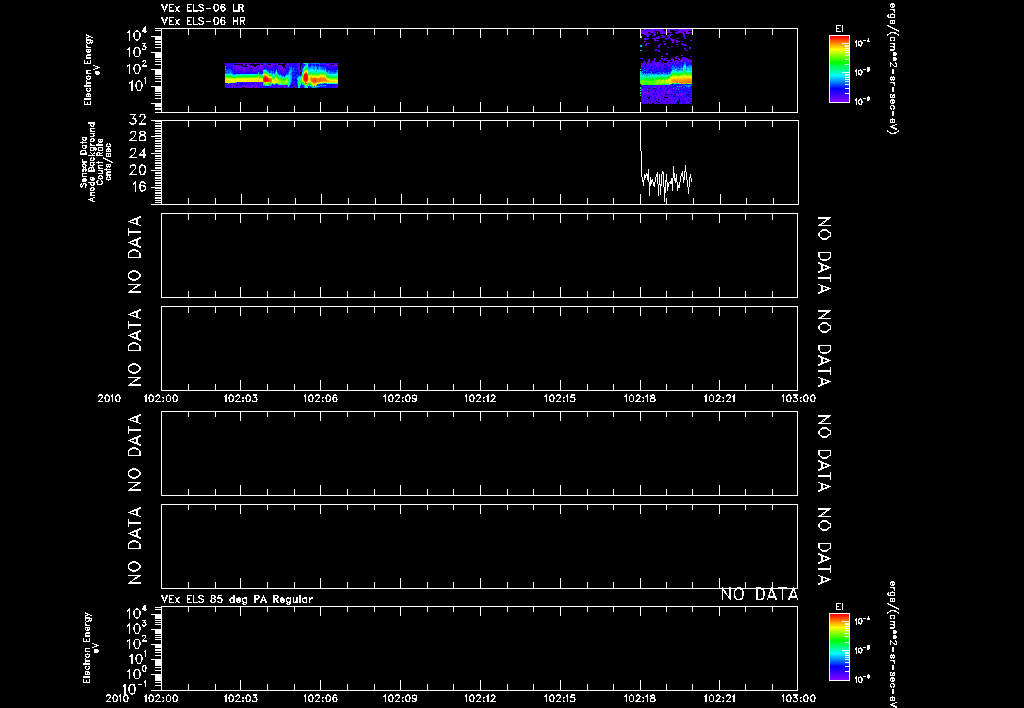Click the '32' tick label on count rate axis
The width and height of the screenshot is (1024, 708).
(x=137, y=120)
